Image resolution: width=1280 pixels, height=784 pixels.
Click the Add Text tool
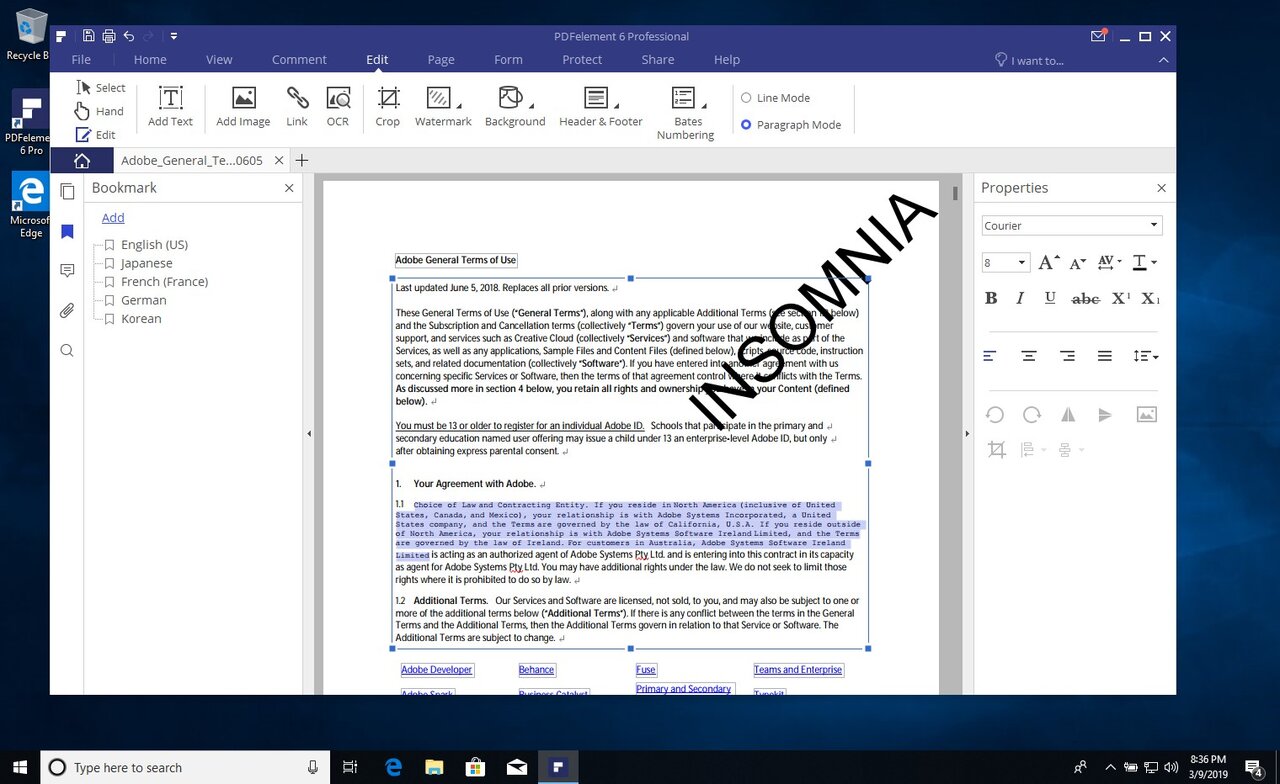click(x=170, y=107)
